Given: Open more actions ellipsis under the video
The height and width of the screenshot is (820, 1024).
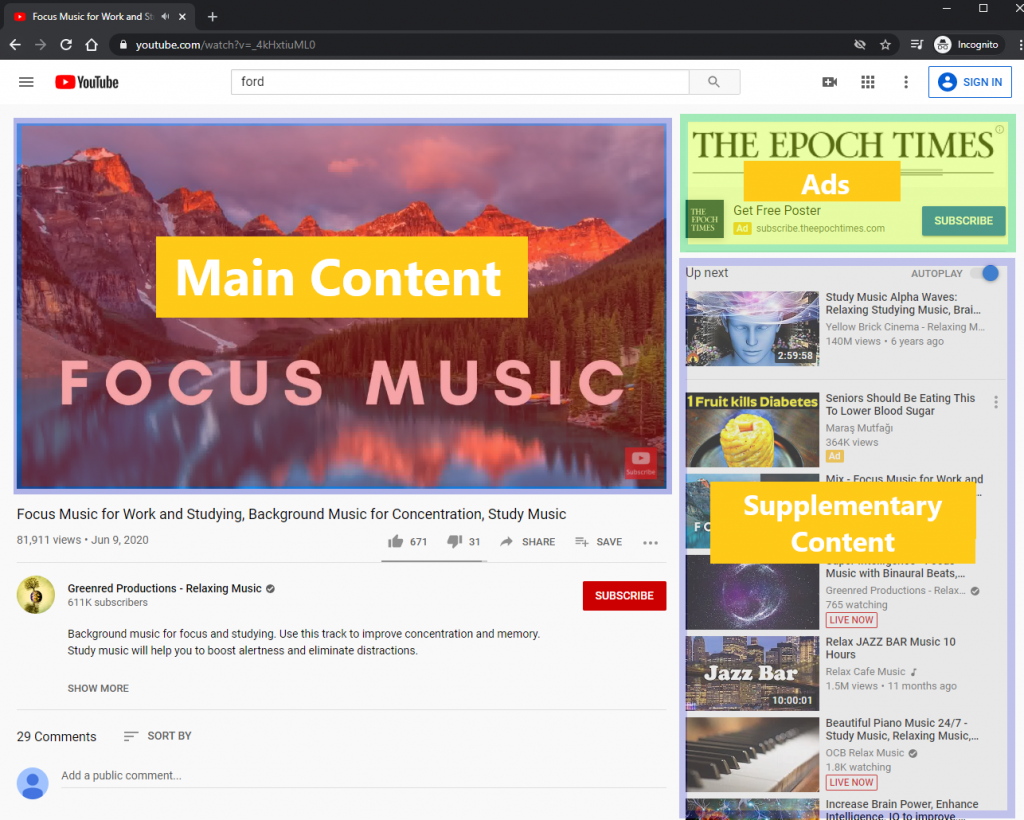Looking at the screenshot, I should click(x=650, y=543).
